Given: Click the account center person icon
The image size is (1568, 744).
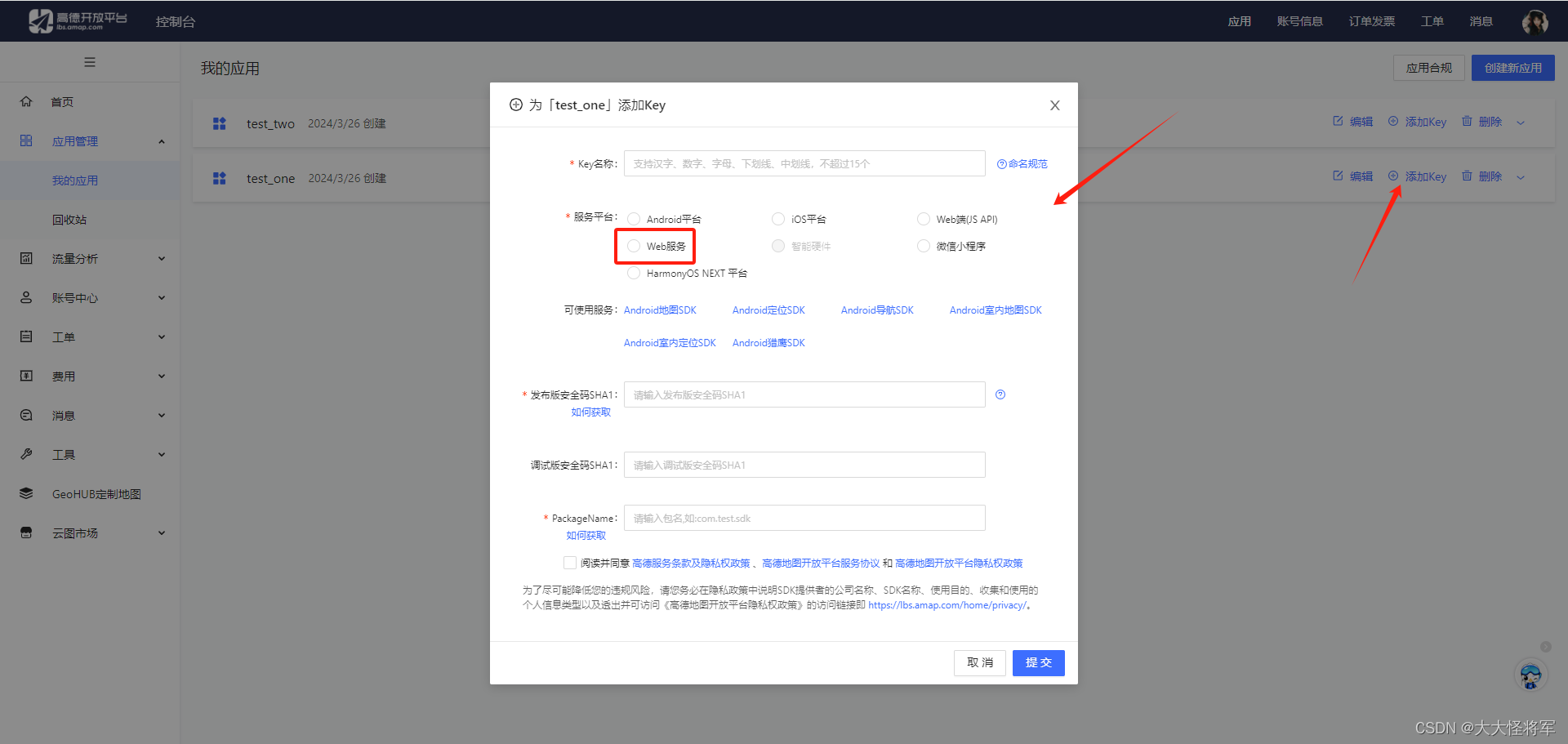Looking at the screenshot, I should 26,297.
